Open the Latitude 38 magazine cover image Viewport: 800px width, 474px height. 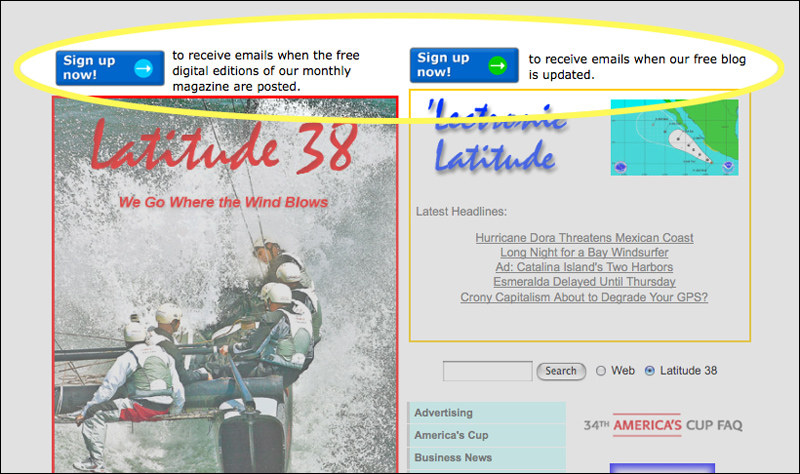coord(225,285)
